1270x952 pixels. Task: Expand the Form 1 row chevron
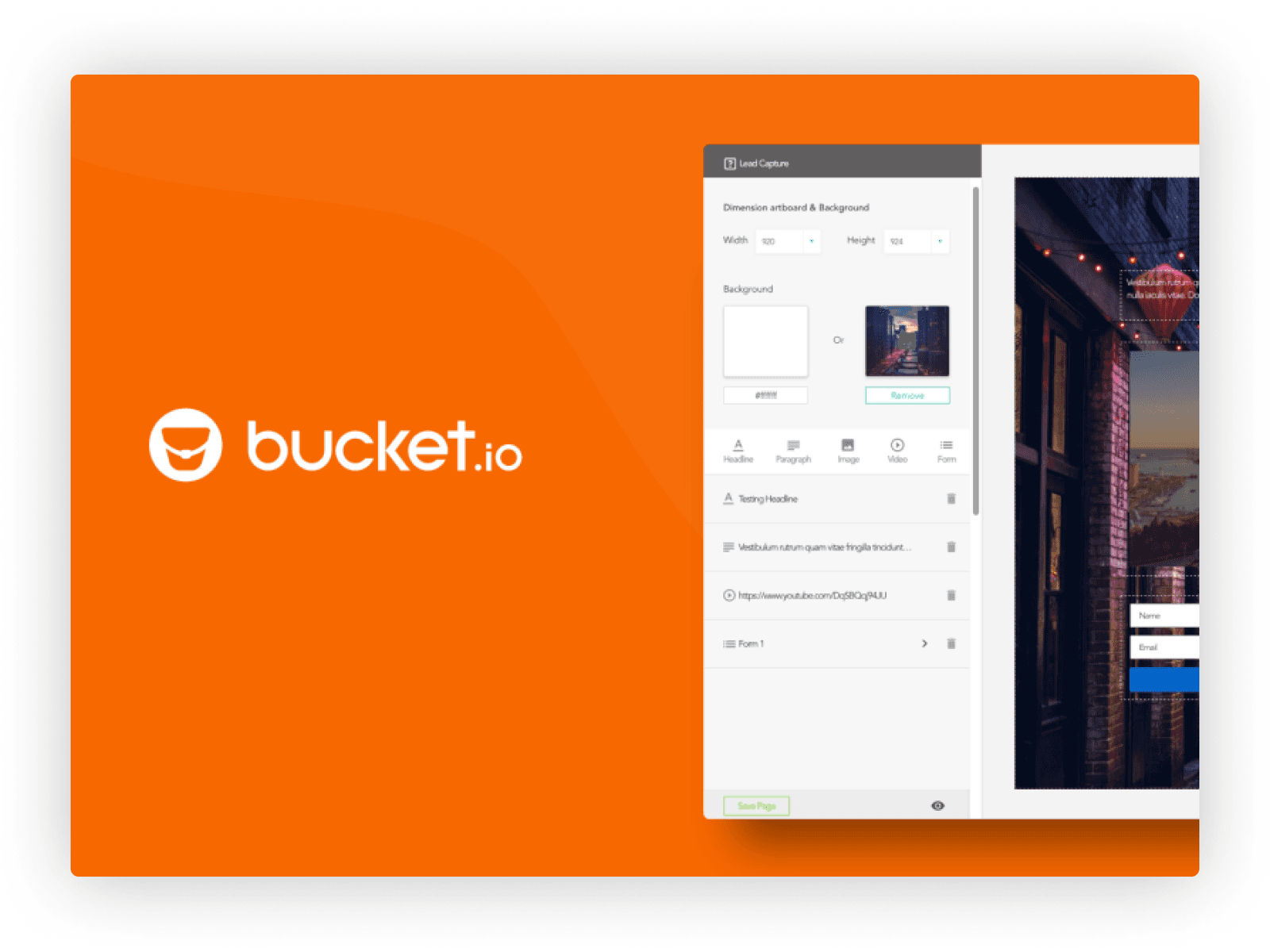point(925,644)
